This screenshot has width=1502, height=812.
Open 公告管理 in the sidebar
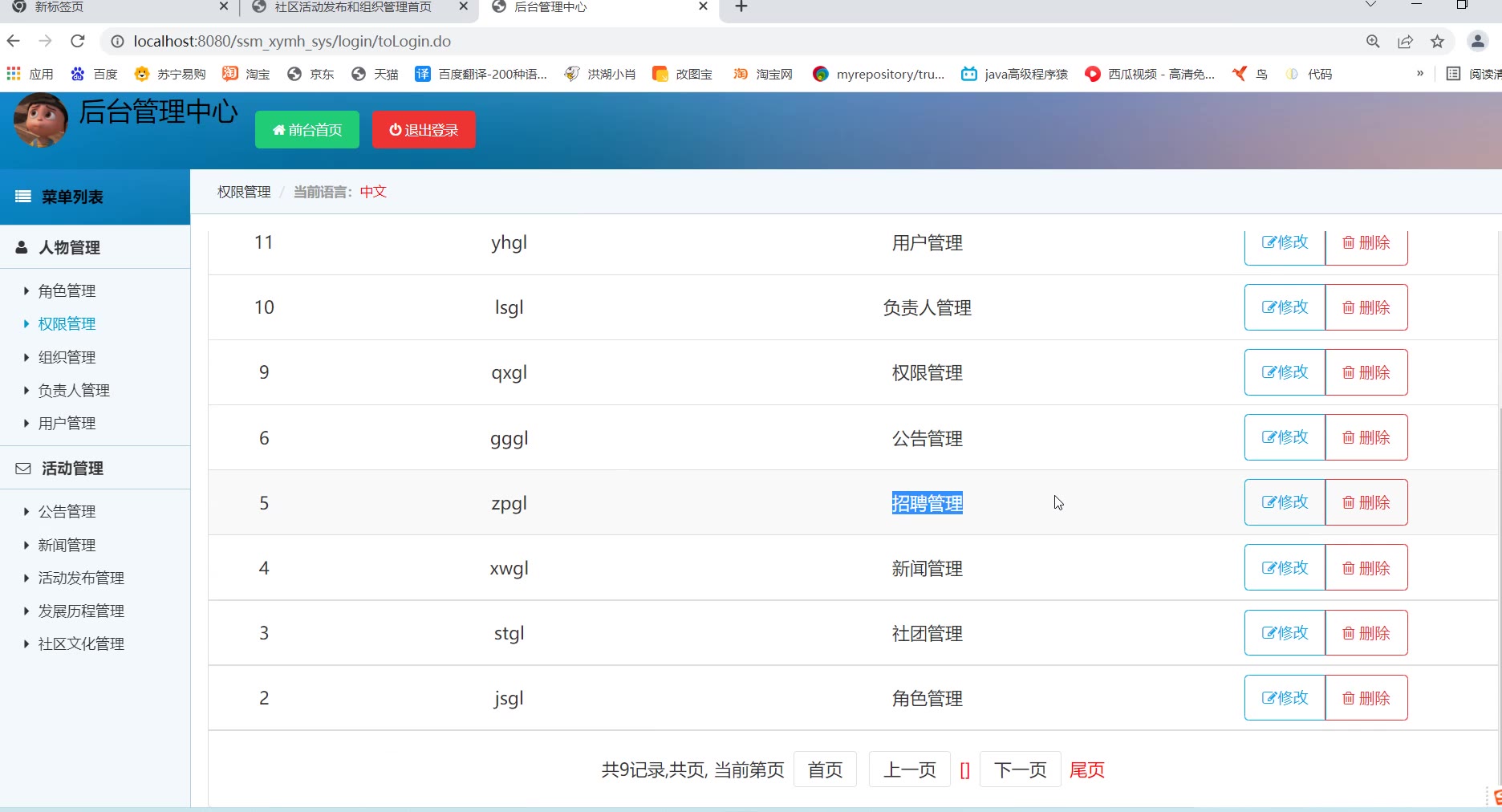click(67, 512)
